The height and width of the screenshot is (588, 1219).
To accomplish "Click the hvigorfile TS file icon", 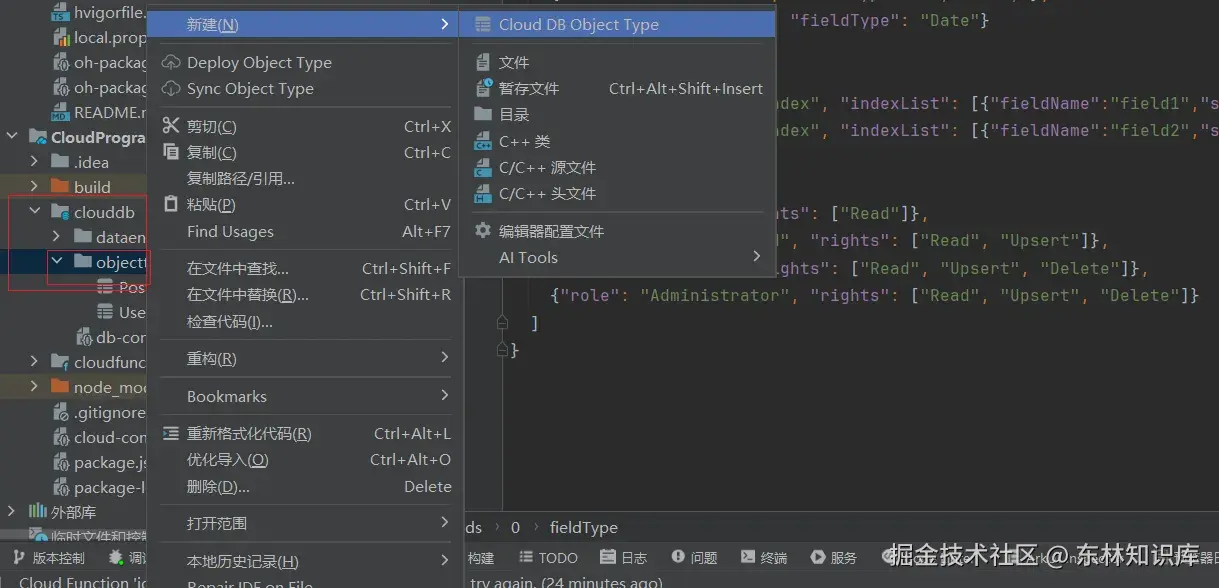I will (x=61, y=13).
